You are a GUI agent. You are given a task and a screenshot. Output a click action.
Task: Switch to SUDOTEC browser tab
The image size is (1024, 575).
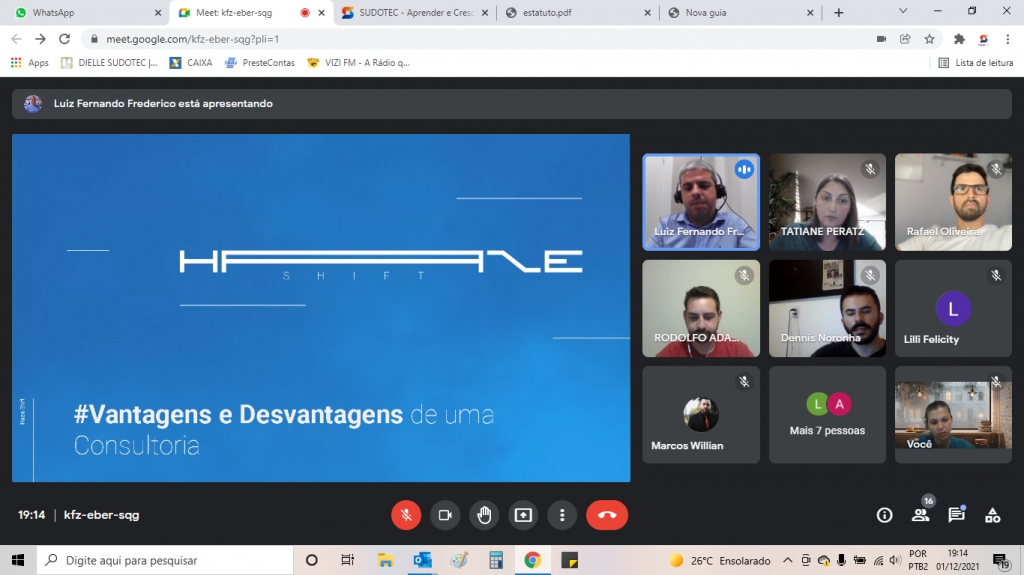pyautogui.click(x=415, y=12)
